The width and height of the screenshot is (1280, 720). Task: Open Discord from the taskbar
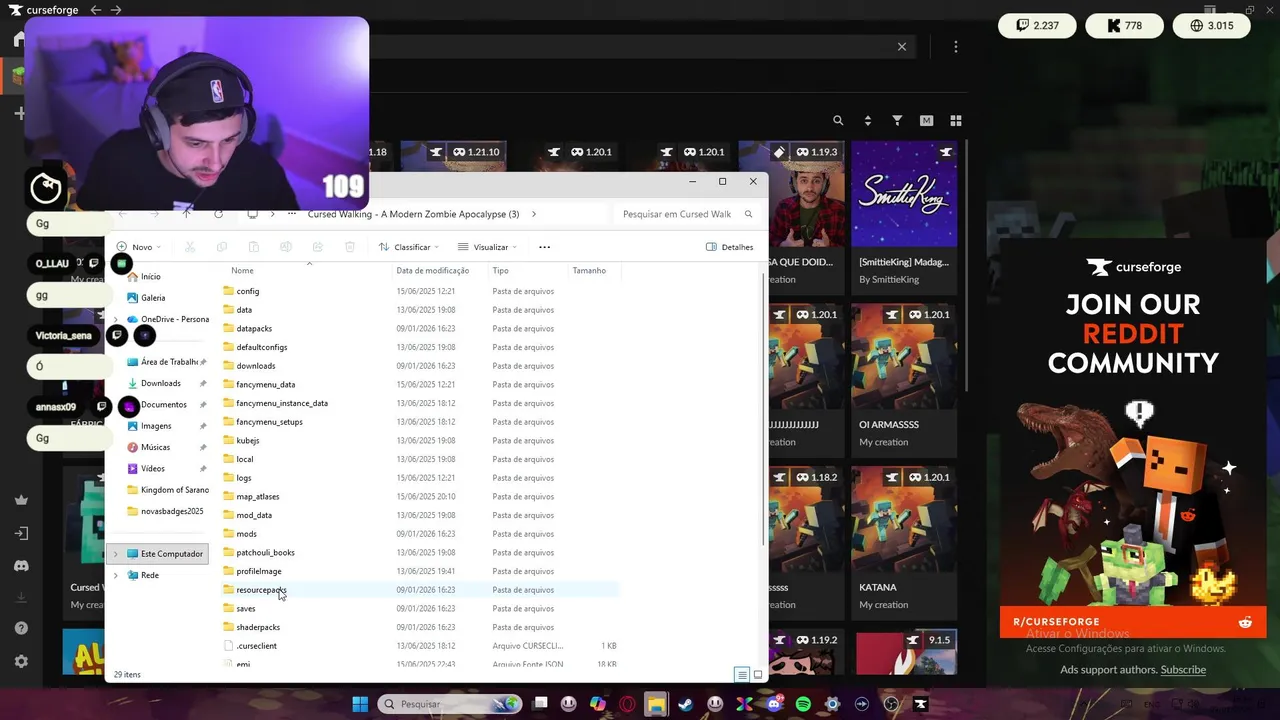pos(774,704)
